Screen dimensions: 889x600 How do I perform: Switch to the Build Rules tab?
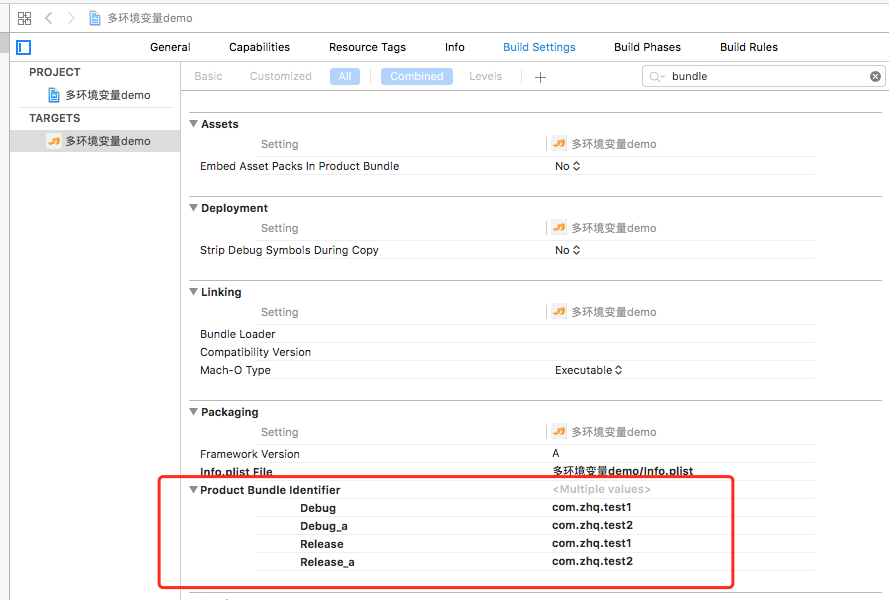(x=749, y=47)
